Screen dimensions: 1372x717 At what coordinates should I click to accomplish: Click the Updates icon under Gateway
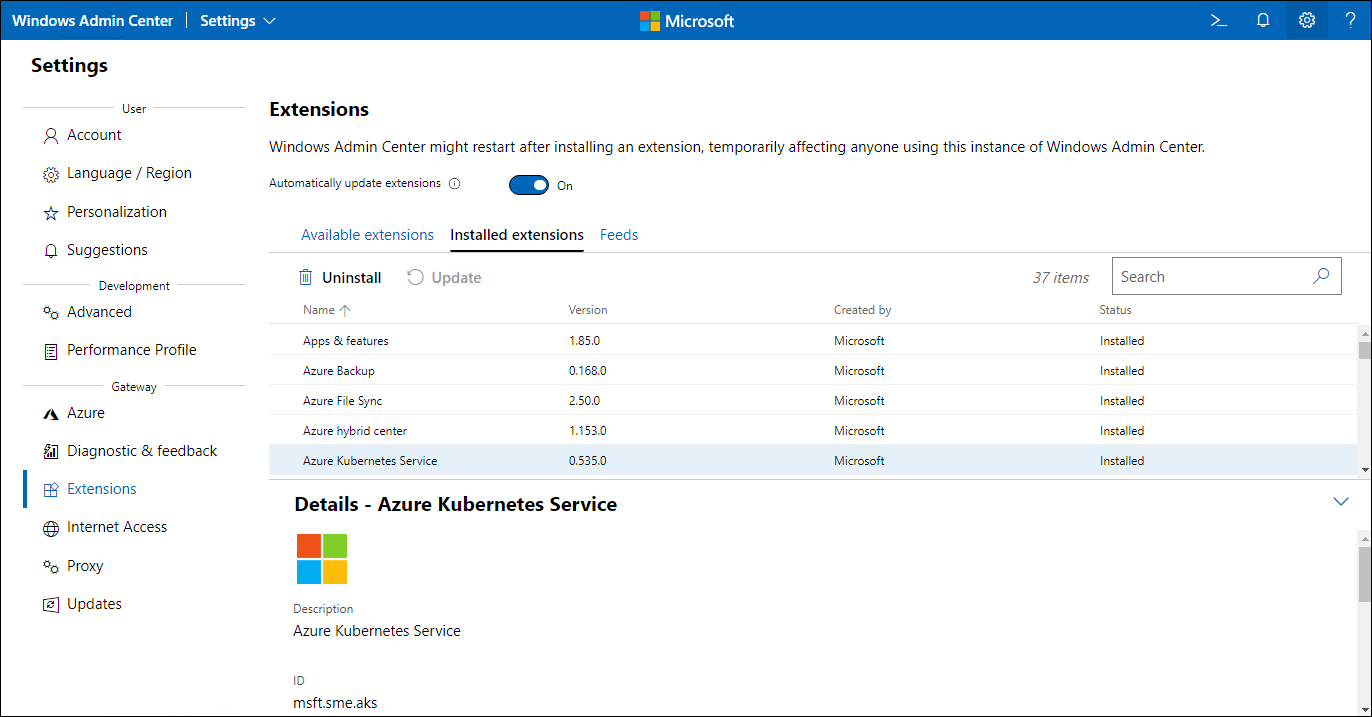(51, 603)
